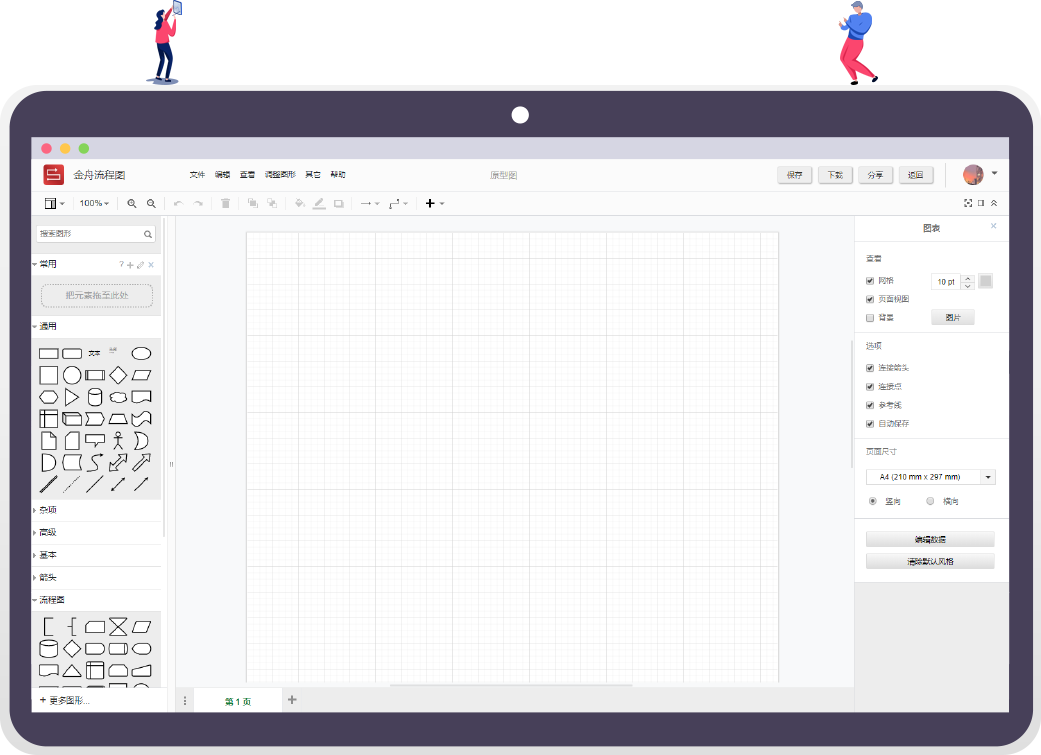1041x755 pixels.
Task: Select the Zoom In magnifier tool
Action: [x=131, y=203]
